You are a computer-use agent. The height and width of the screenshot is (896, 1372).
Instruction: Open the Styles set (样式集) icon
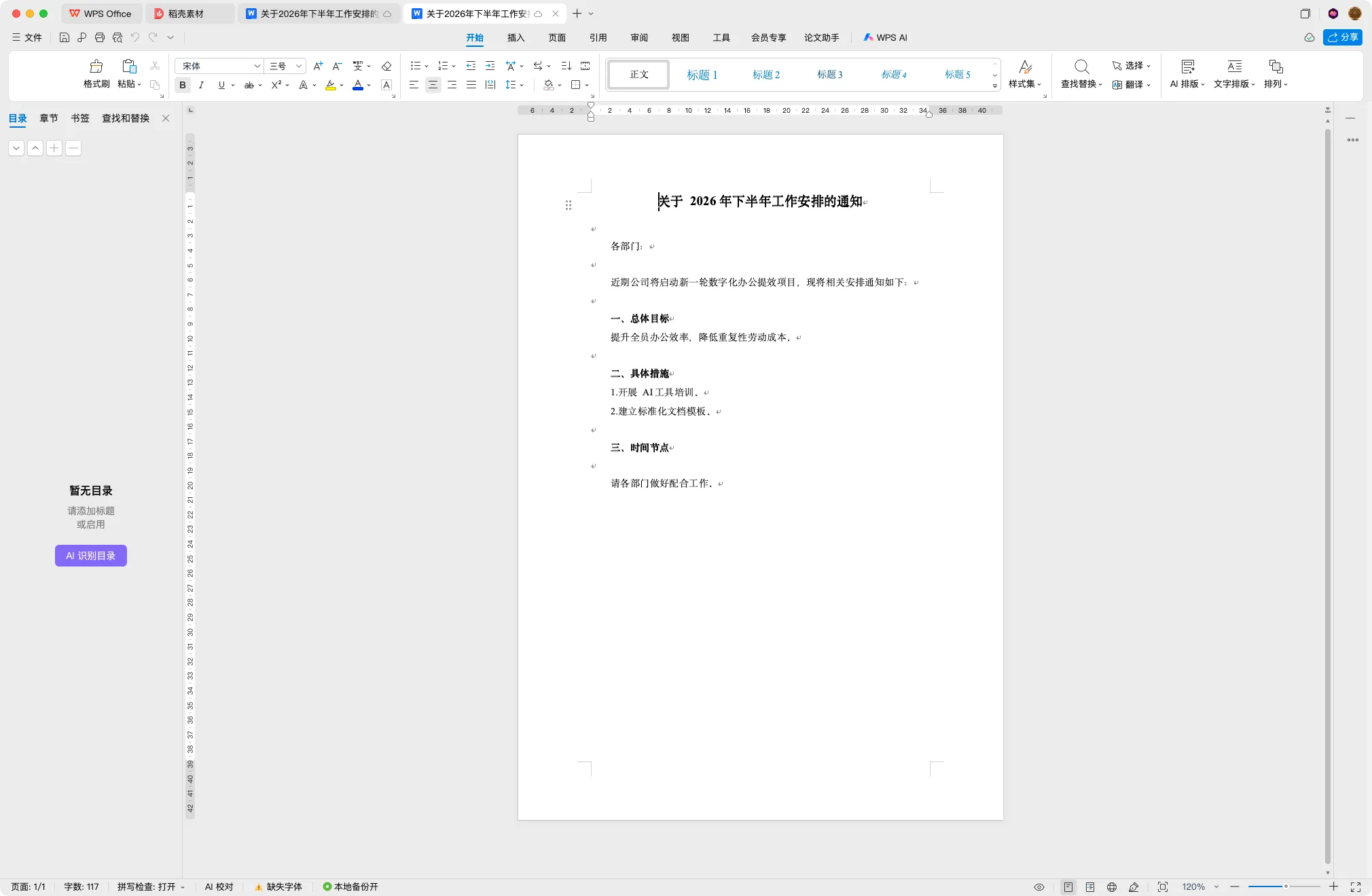tap(1026, 66)
